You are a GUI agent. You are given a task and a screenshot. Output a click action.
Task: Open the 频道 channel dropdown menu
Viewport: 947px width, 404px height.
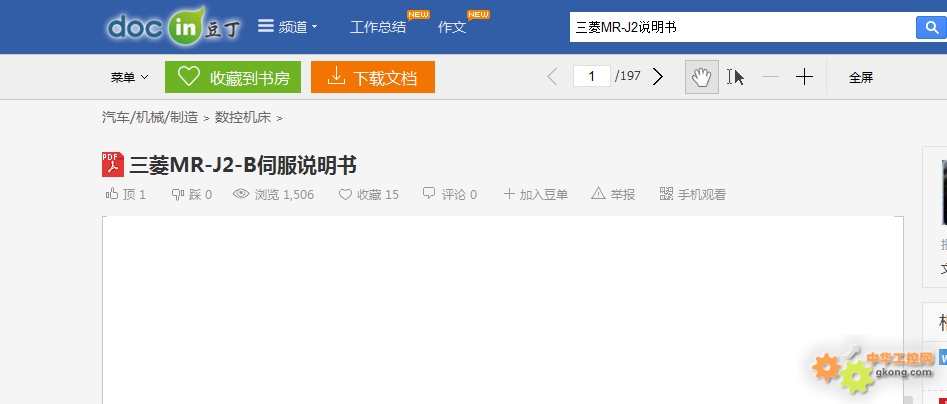click(287, 27)
